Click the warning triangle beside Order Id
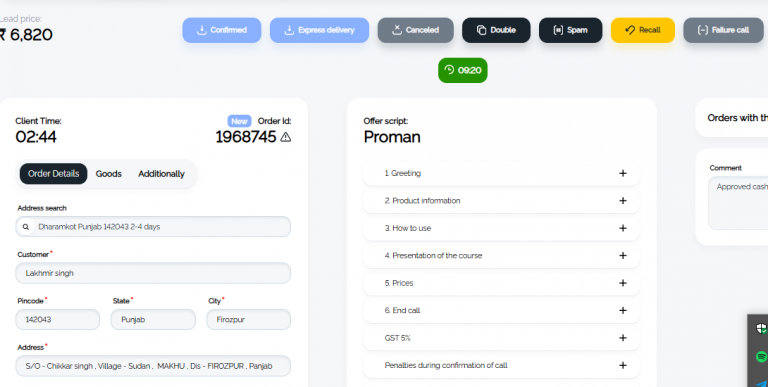768x387 pixels. pos(286,137)
